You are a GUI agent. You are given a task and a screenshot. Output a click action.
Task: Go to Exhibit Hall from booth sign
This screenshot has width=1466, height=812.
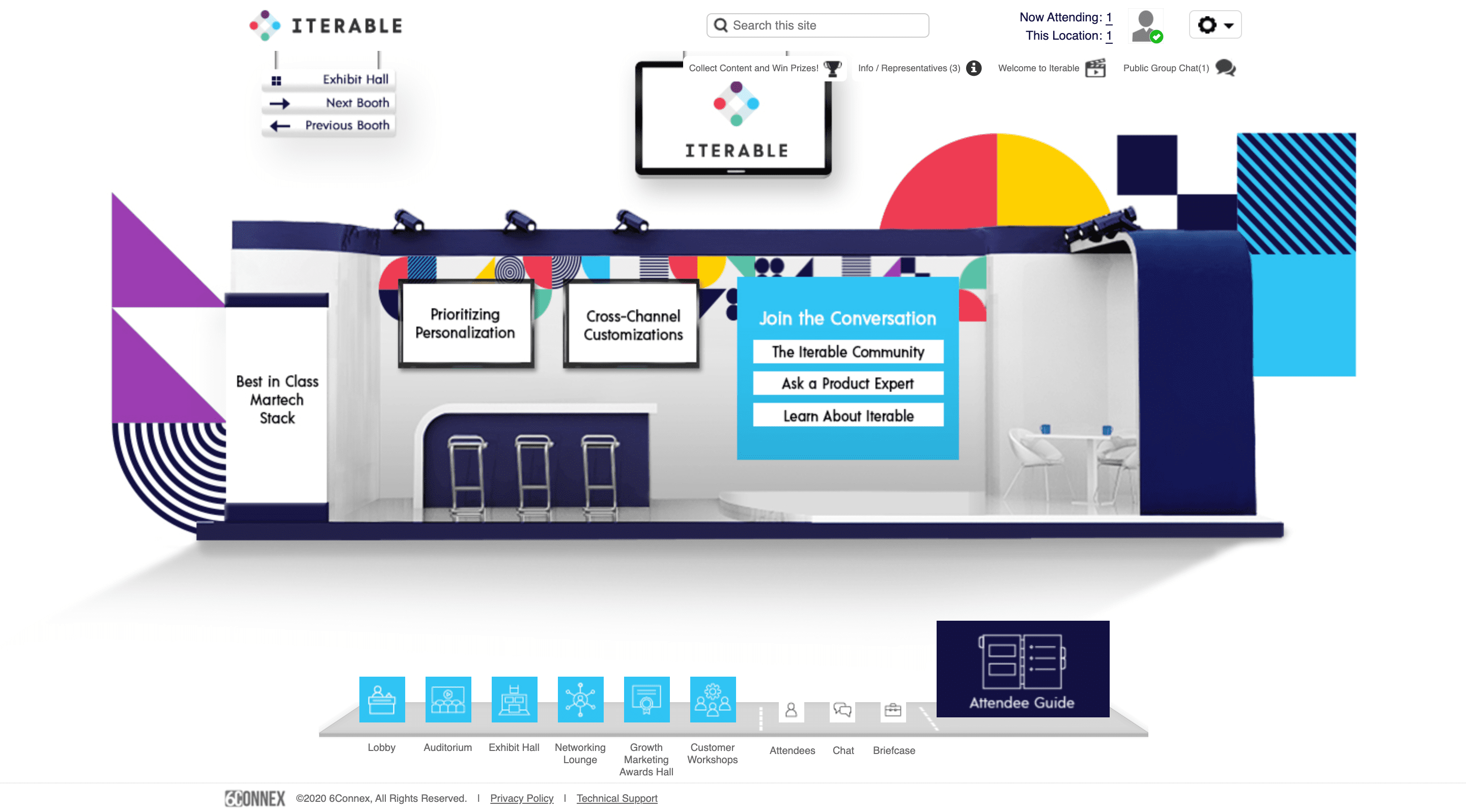(x=356, y=79)
